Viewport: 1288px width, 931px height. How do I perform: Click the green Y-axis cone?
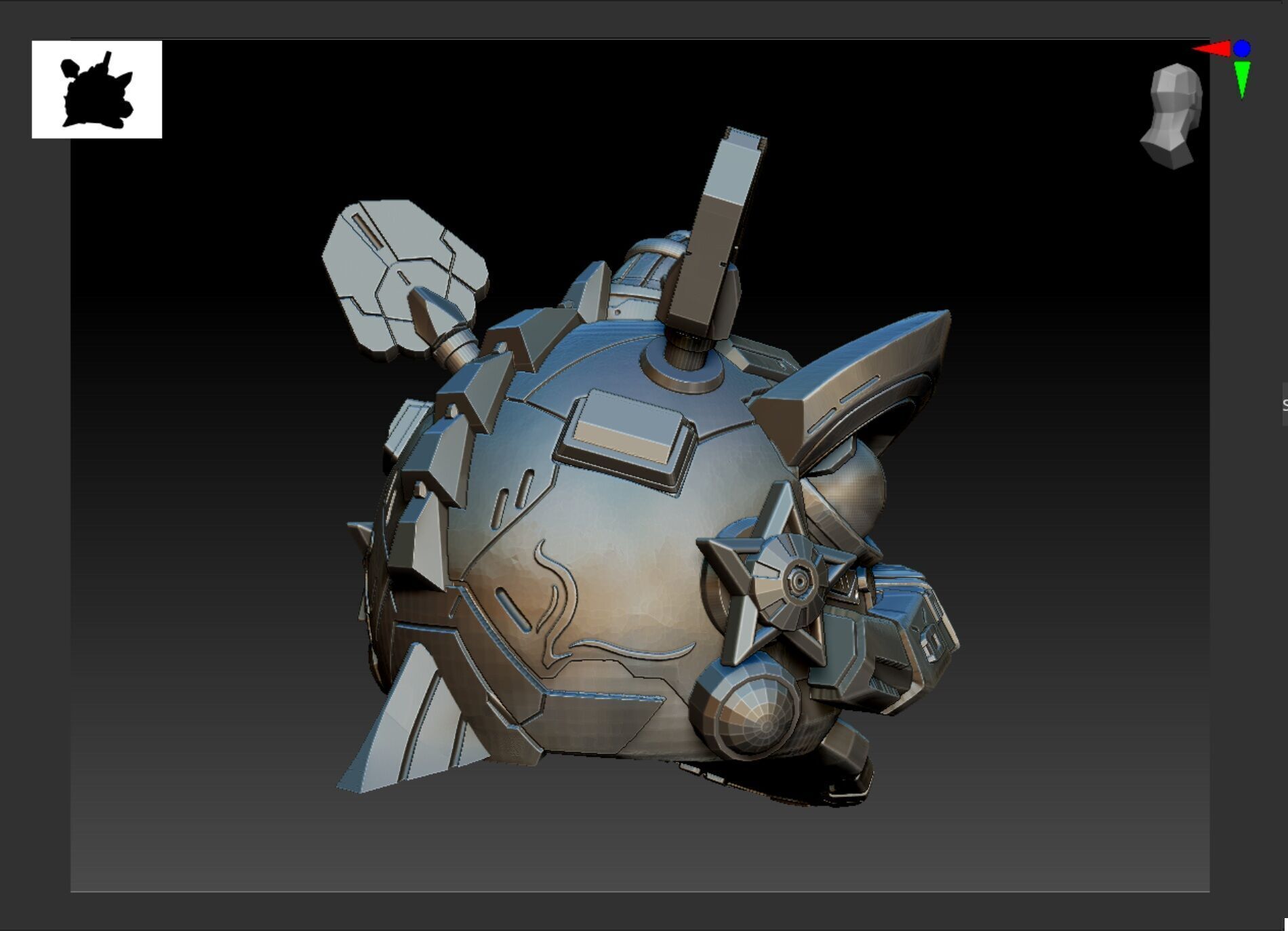[x=1242, y=79]
